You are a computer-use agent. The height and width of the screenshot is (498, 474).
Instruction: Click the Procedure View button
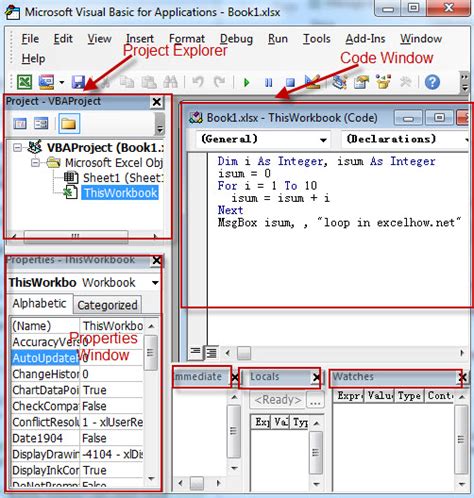coord(195,351)
